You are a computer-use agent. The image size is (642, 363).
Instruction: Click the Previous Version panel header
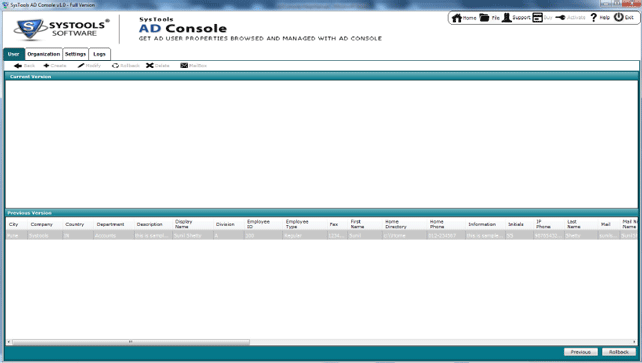pyautogui.click(x=321, y=213)
